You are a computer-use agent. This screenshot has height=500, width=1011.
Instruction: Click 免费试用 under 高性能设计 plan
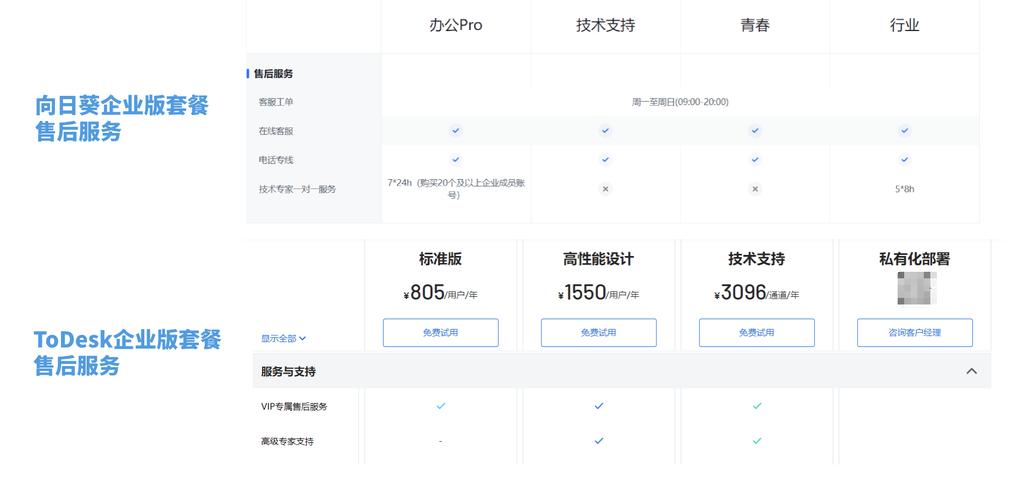coord(598,332)
